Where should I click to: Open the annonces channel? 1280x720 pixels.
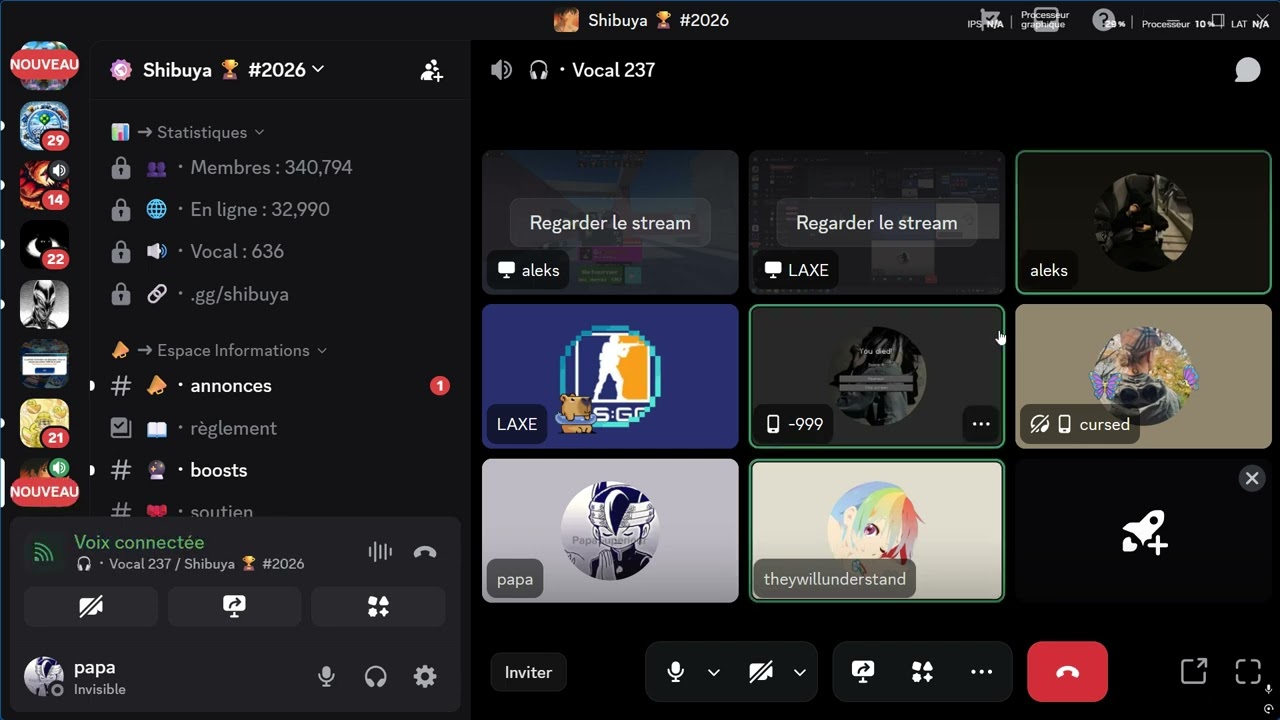pyautogui.click(x=280, y=385)
